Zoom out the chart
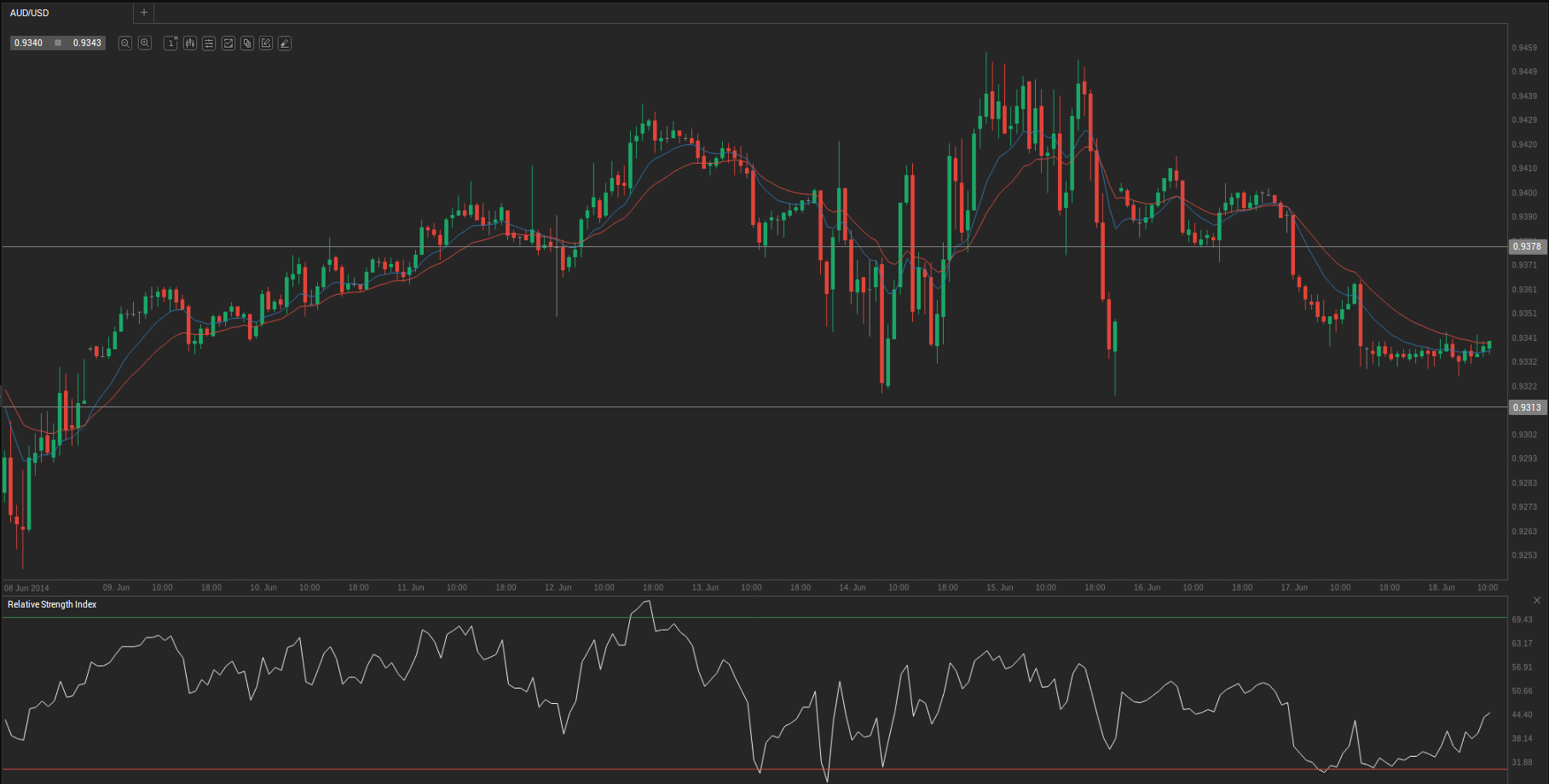This screenshot has width=1549, height=784. (x=125, y=43)
